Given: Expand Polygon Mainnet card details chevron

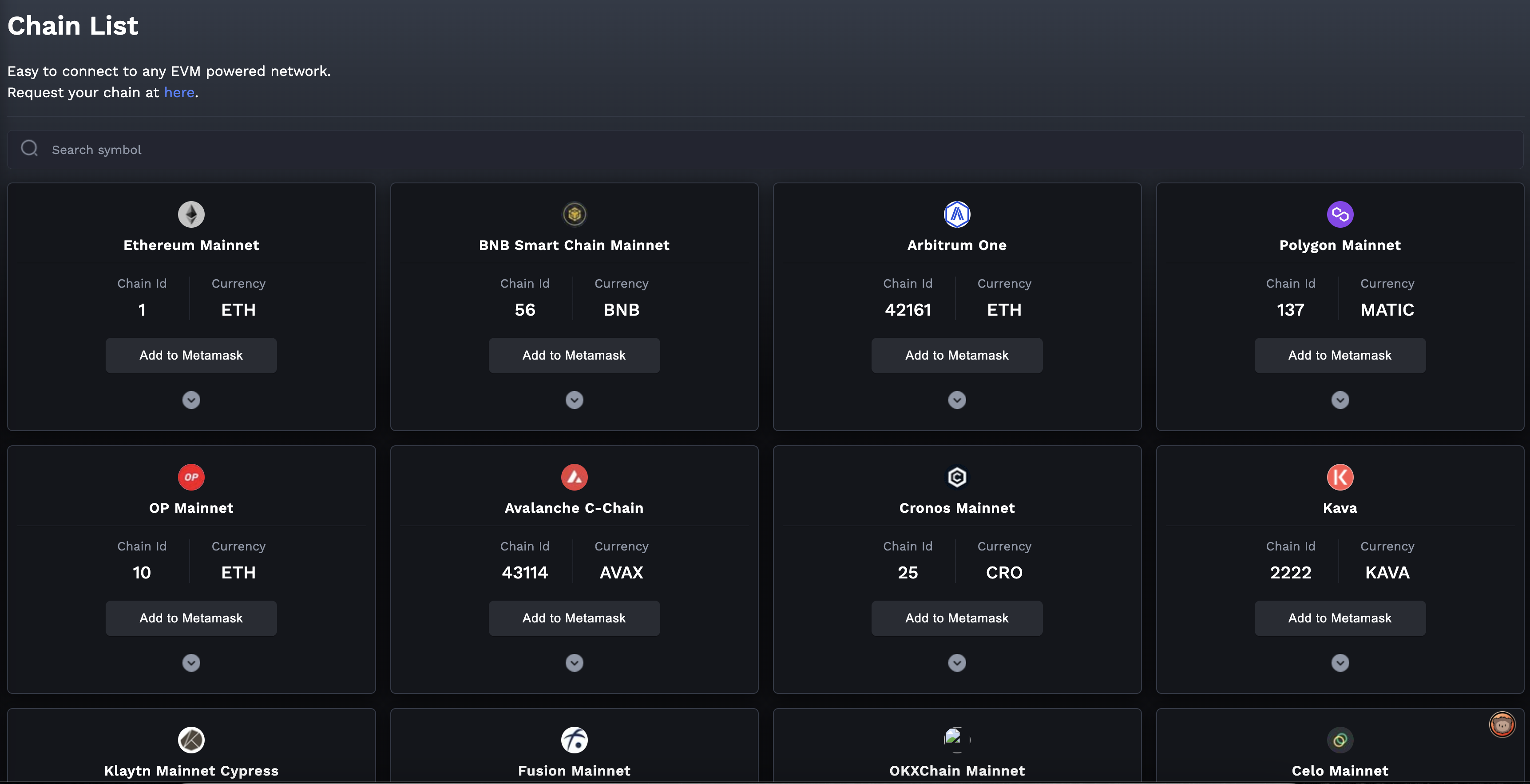Looking at the screenshot, I should pyautogui.click(x=1340, y=400).
